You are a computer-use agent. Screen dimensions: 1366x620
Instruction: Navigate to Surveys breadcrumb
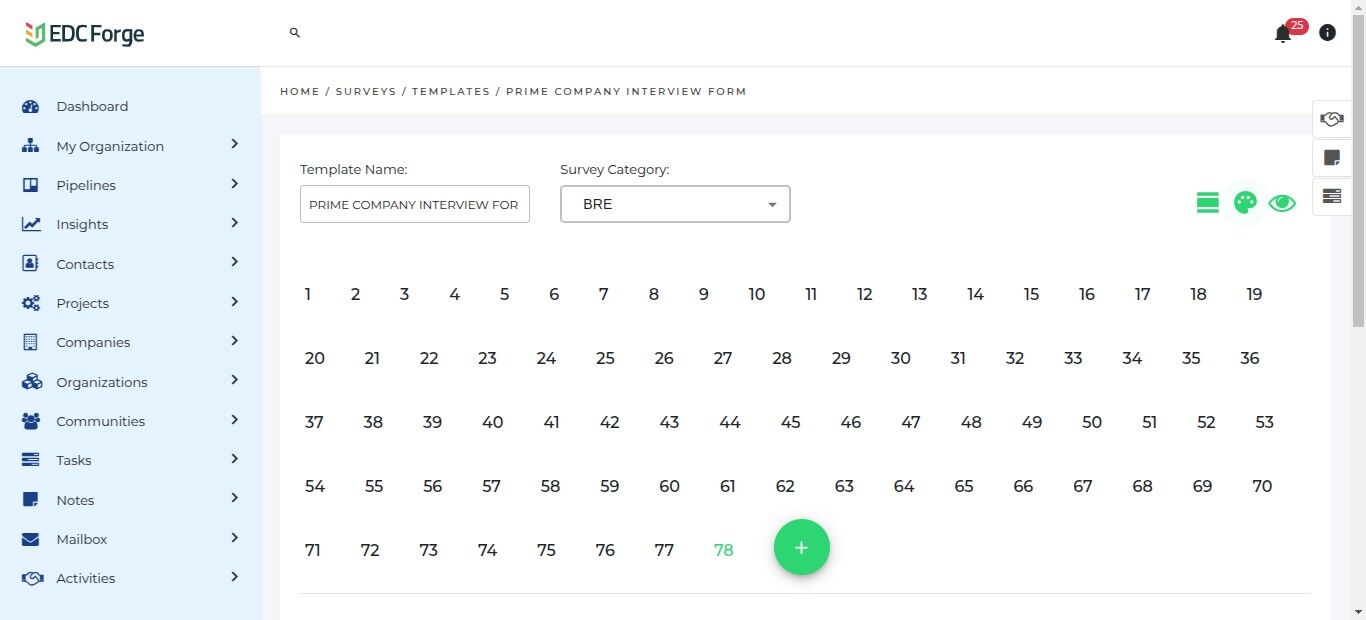click(x=366, y=91)
